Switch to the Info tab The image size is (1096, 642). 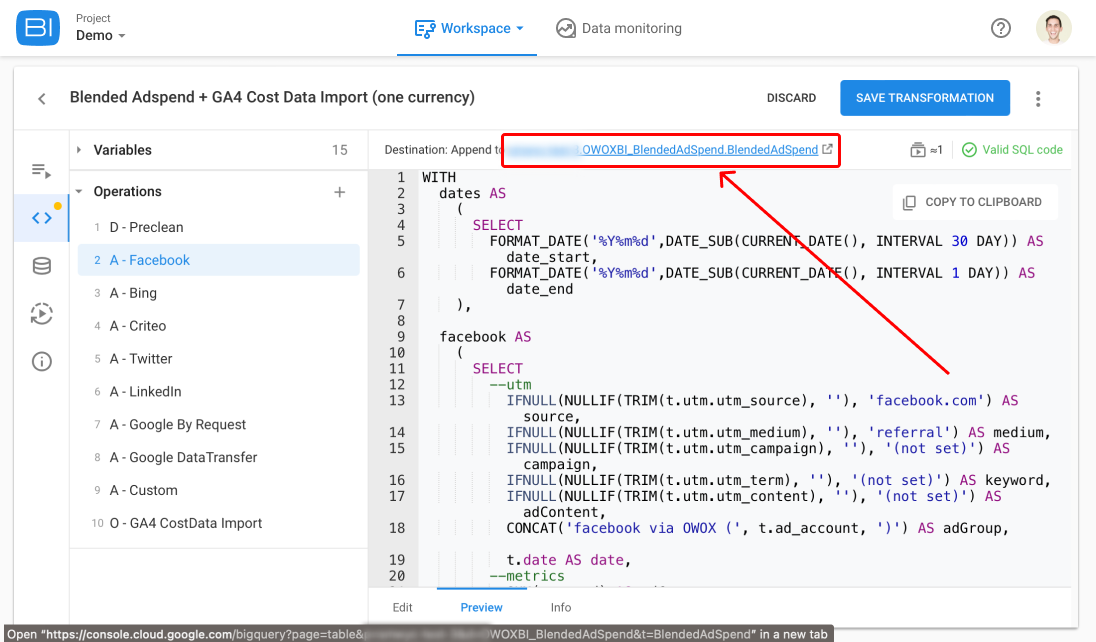561,607
